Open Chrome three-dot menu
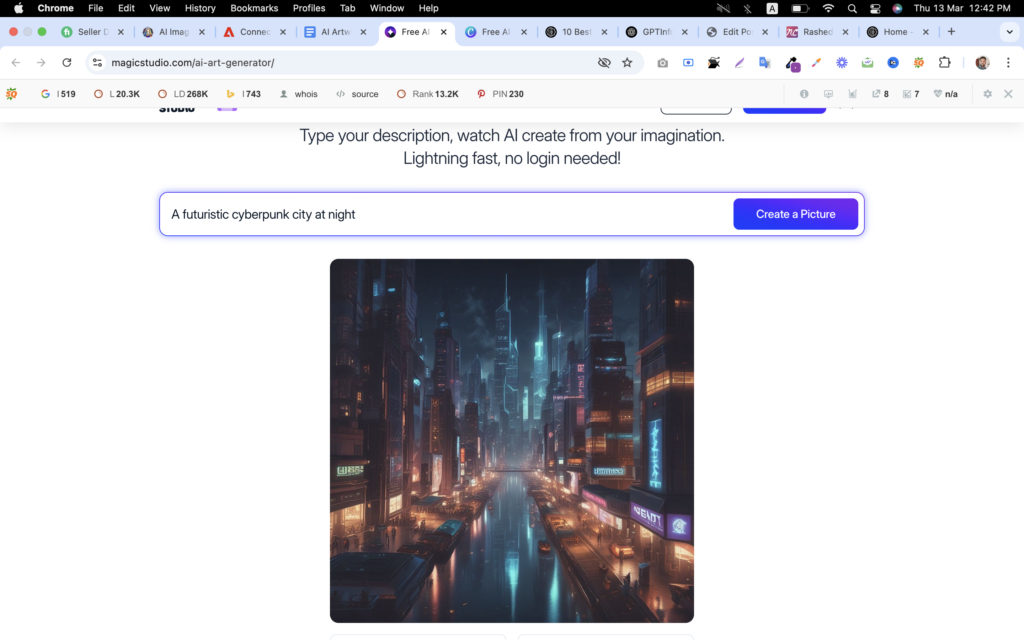The width and height of the screenshot is (1024, 640). 1008,63
